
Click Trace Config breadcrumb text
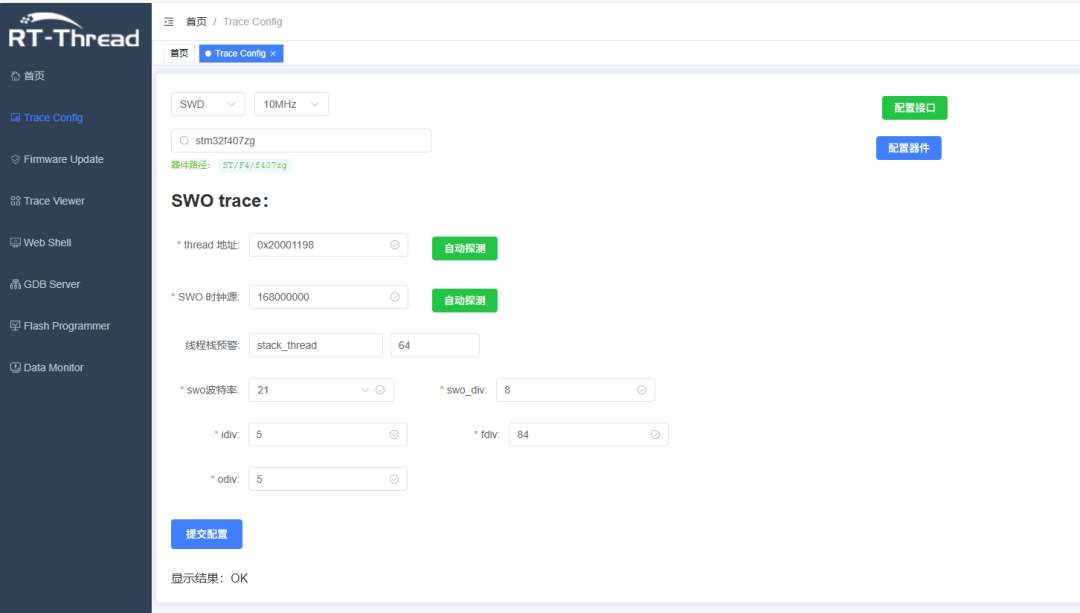[253, 22]
